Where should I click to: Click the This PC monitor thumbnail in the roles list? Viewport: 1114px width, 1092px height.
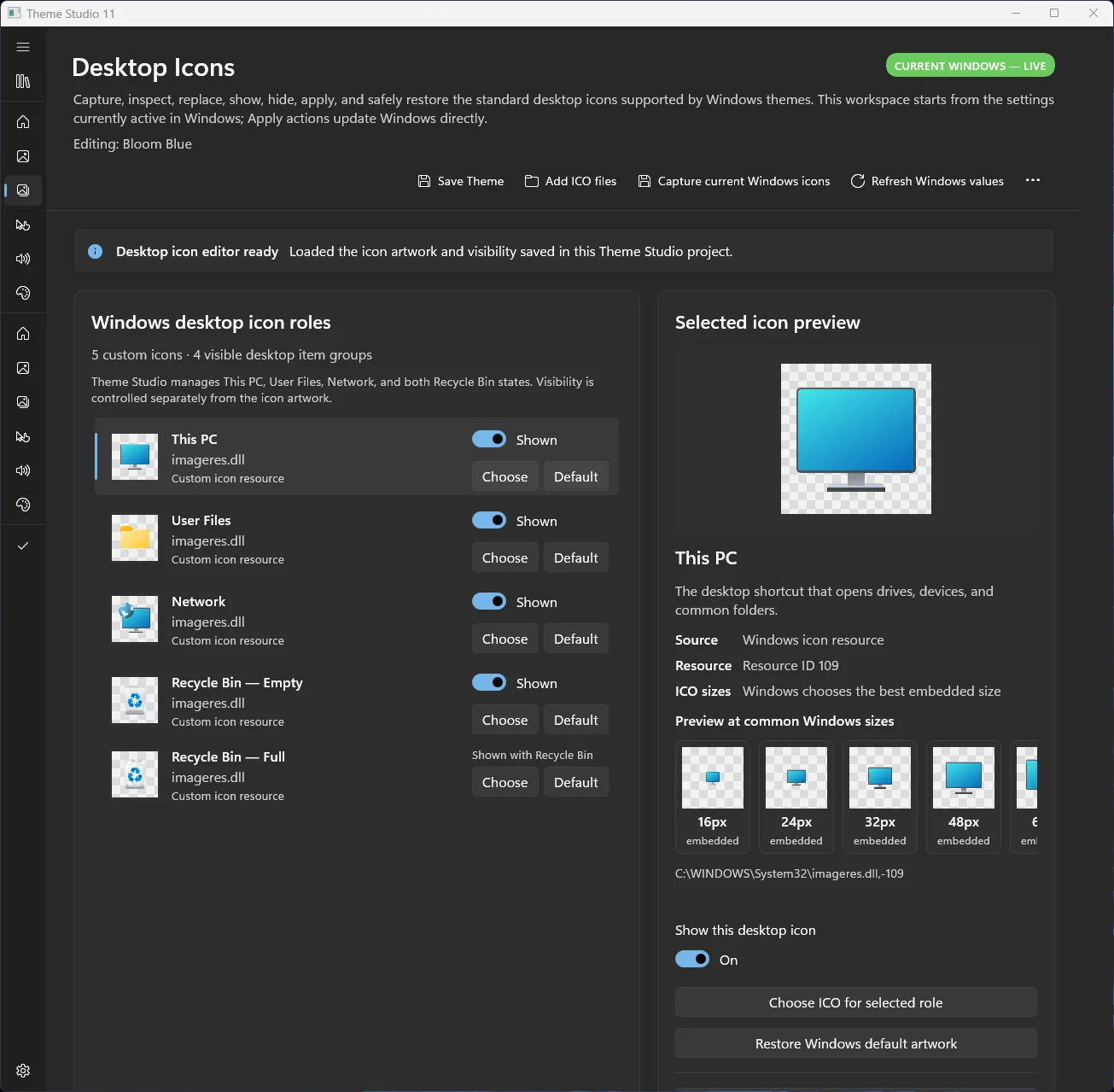(135, 457)
